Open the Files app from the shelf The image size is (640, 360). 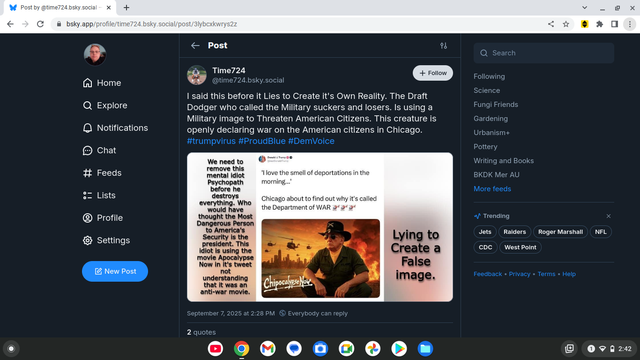click(425, 349)
